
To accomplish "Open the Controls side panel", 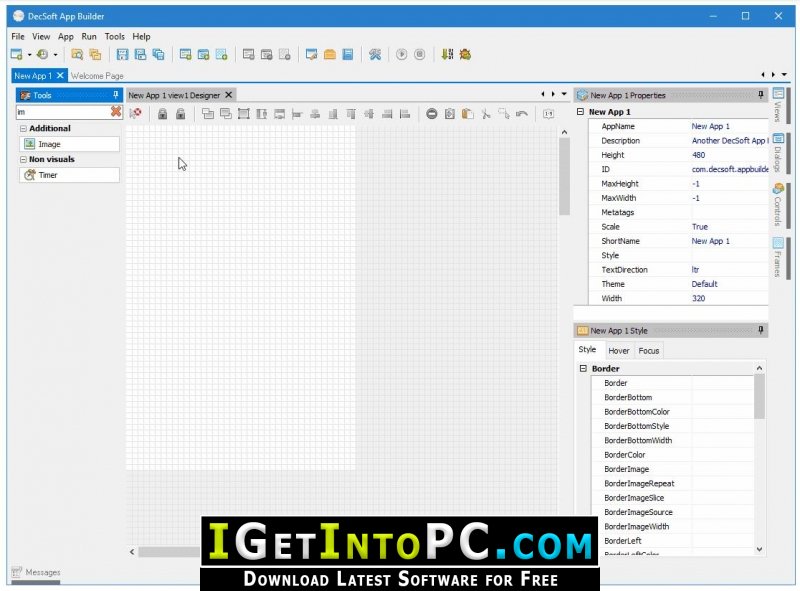I will pos(778,203).
